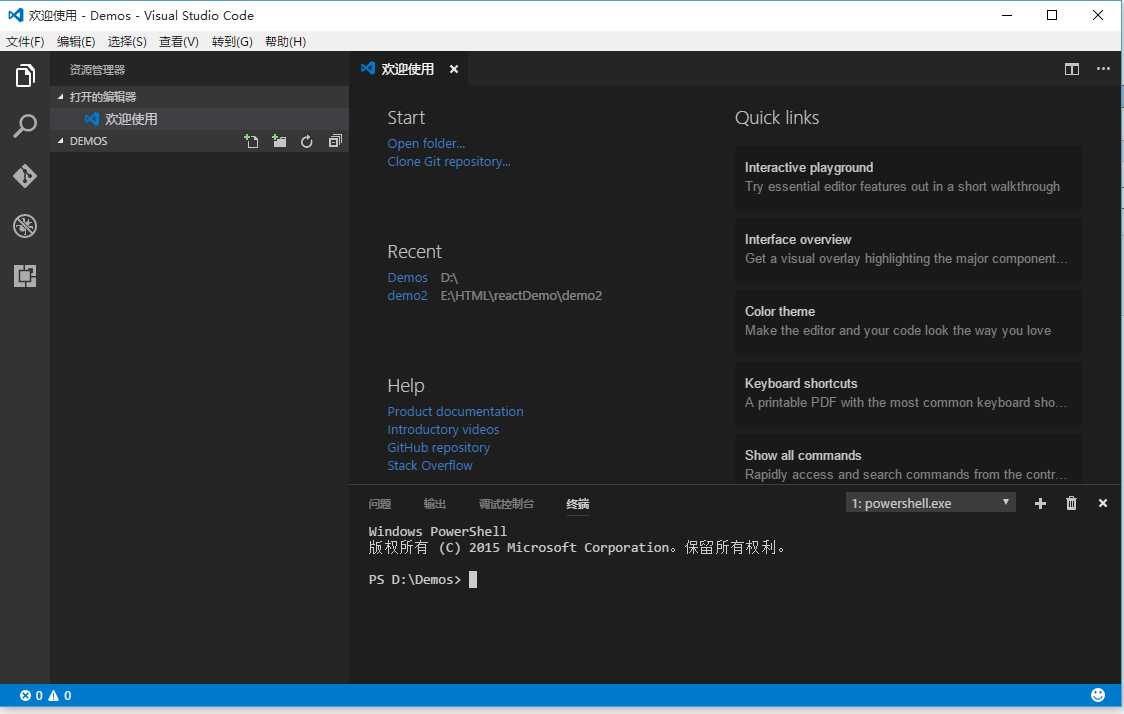Image resolution: width=1124 pixels, height=714 pixels.
Task: Maximize the Visual Studio Code window
Action: click(x=1052, y=15)
